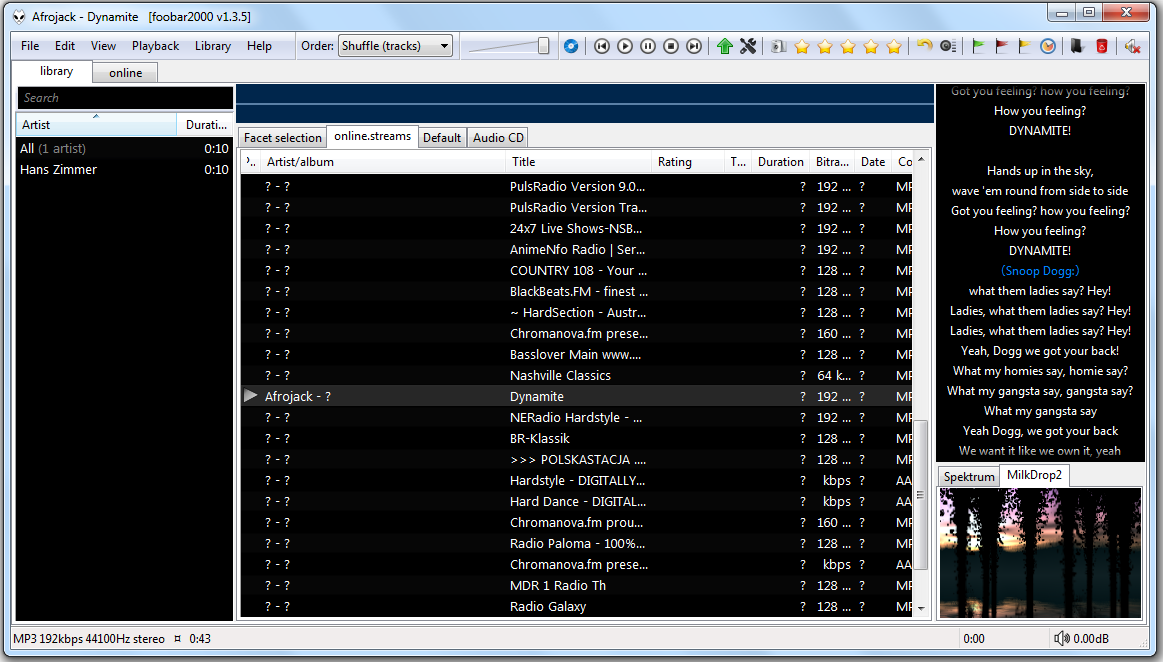Rate the track two stars
Image resolution: width=1163 pixels, height=662 pixels.
point(825,47)
